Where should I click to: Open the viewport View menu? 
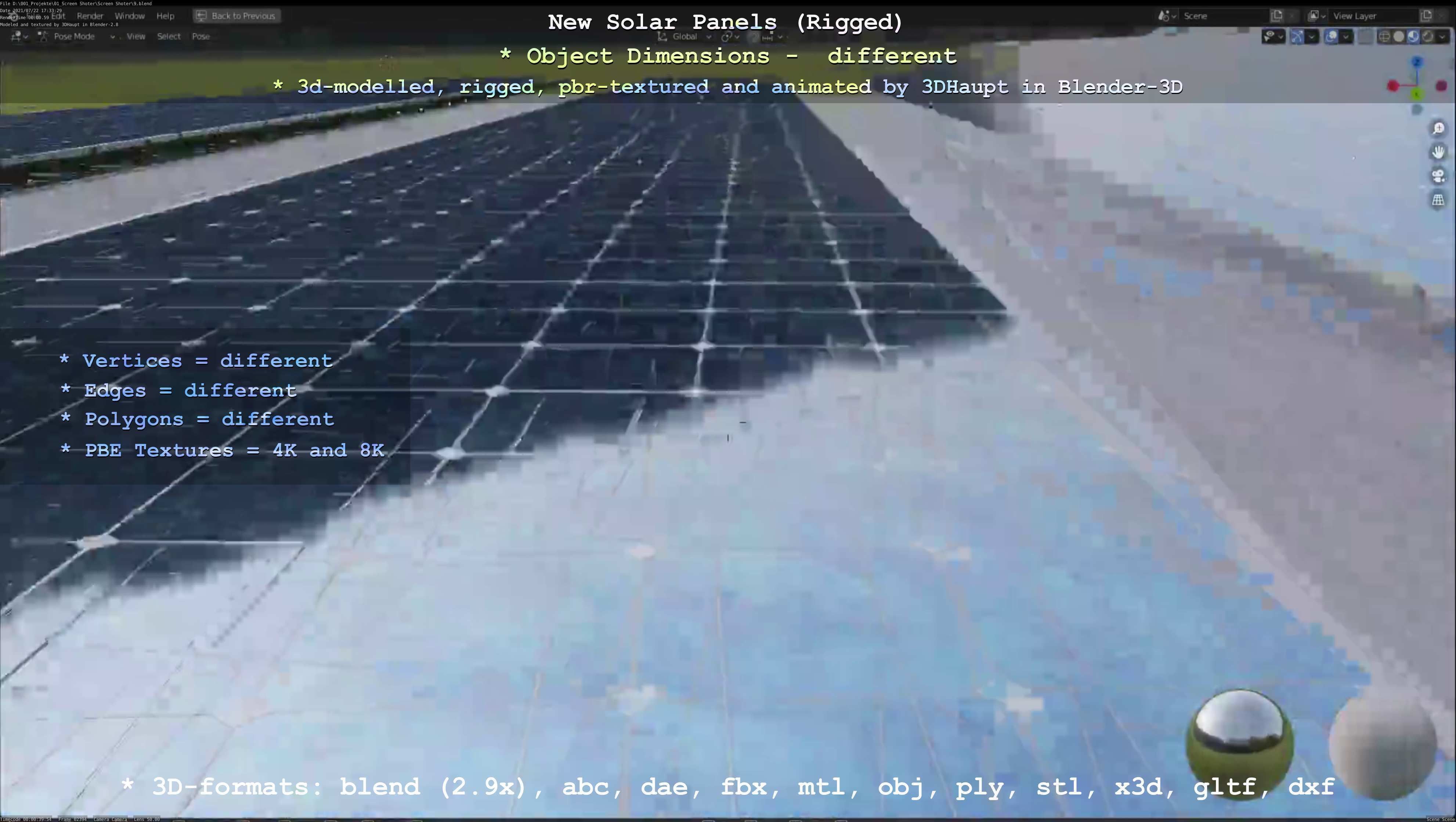click(x=136, y=37)
